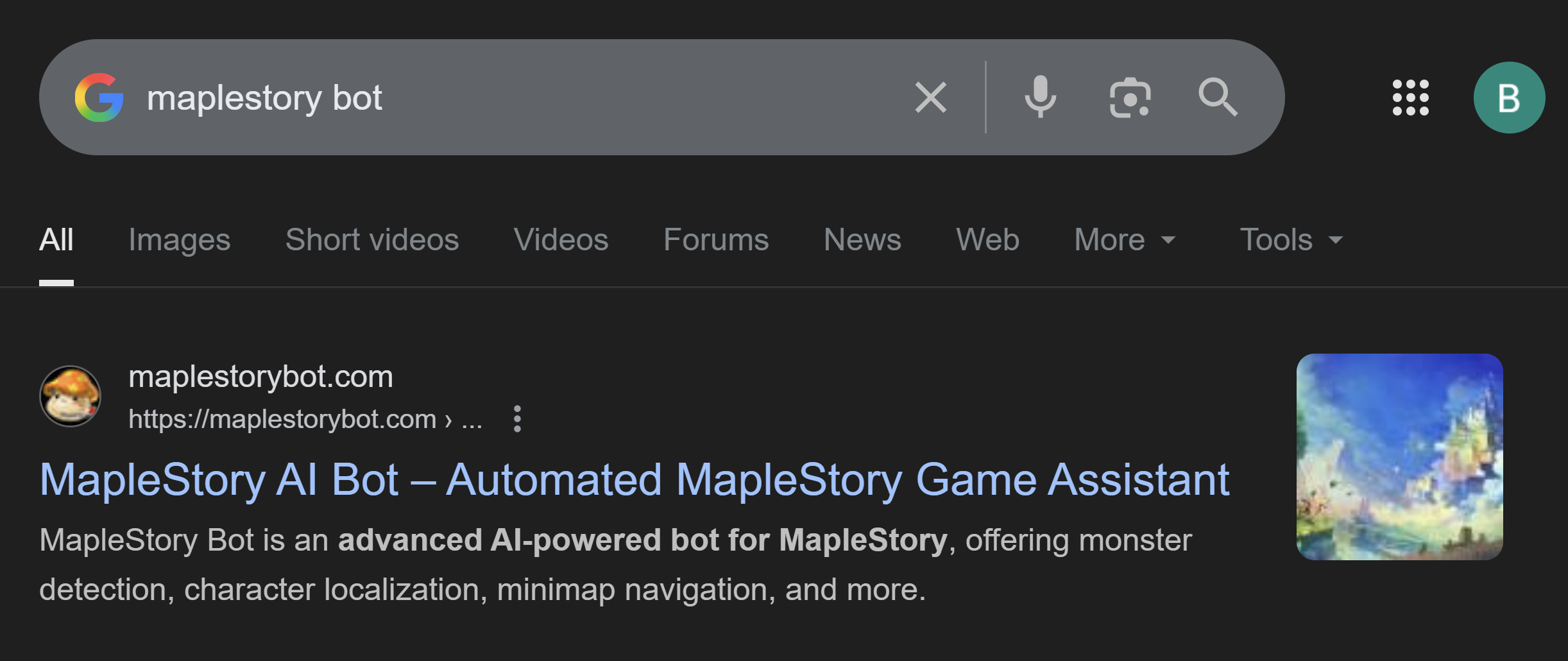
Task: Go to the News tab
Action: pyautogui.click(x=862, y=240)
